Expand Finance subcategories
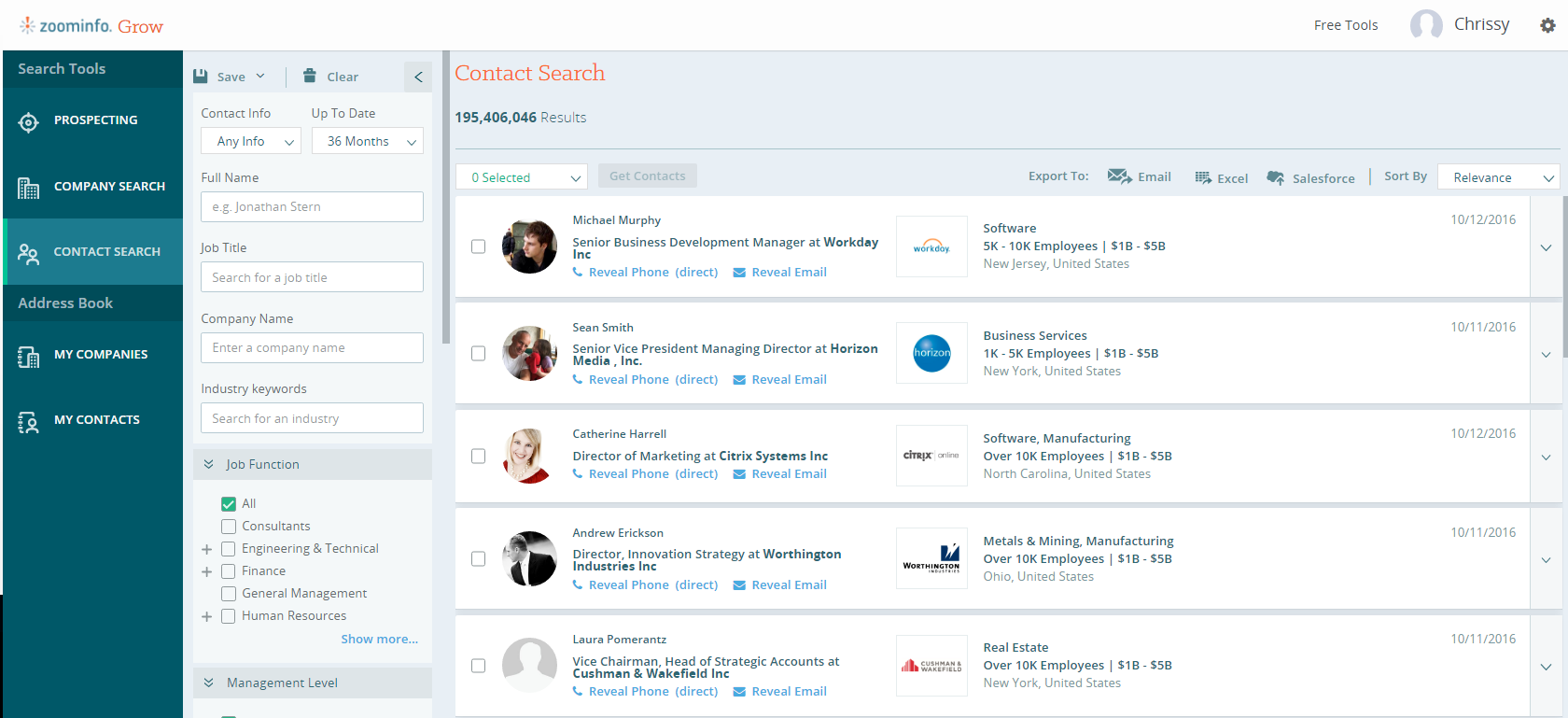 click(206, 571)
